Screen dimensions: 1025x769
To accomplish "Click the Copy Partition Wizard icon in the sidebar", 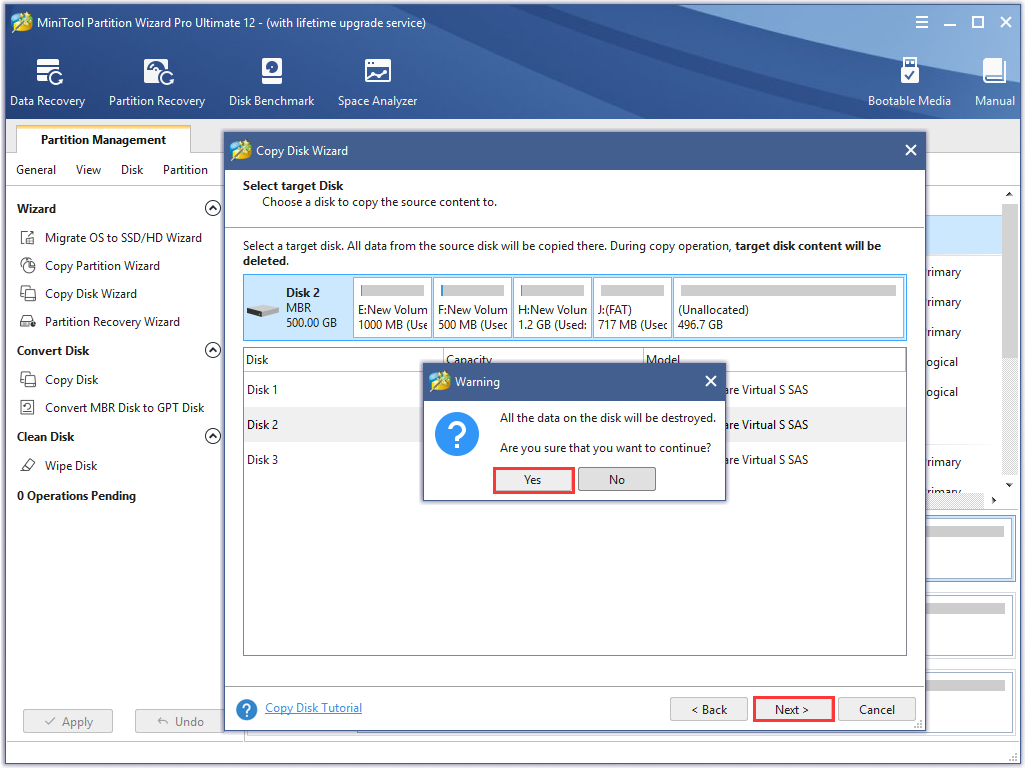I will coord(27,265).
